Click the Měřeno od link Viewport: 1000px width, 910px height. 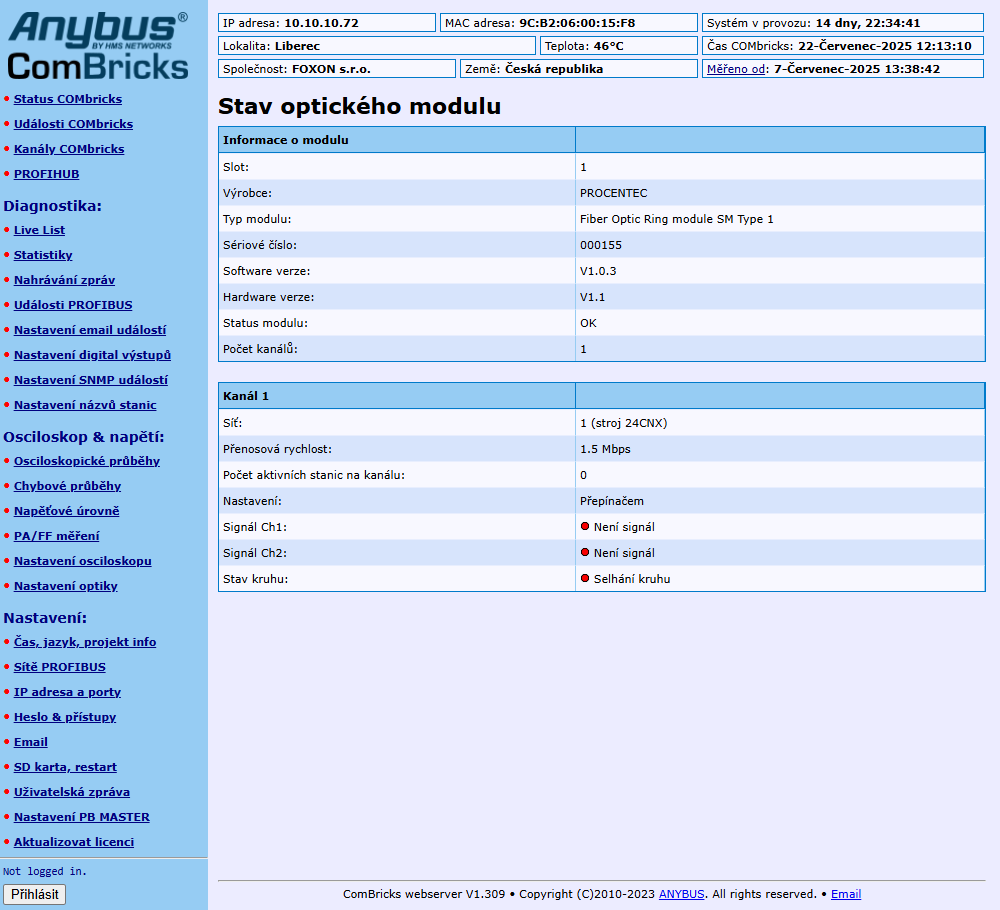pyautogui.click(x=735, y=69)
